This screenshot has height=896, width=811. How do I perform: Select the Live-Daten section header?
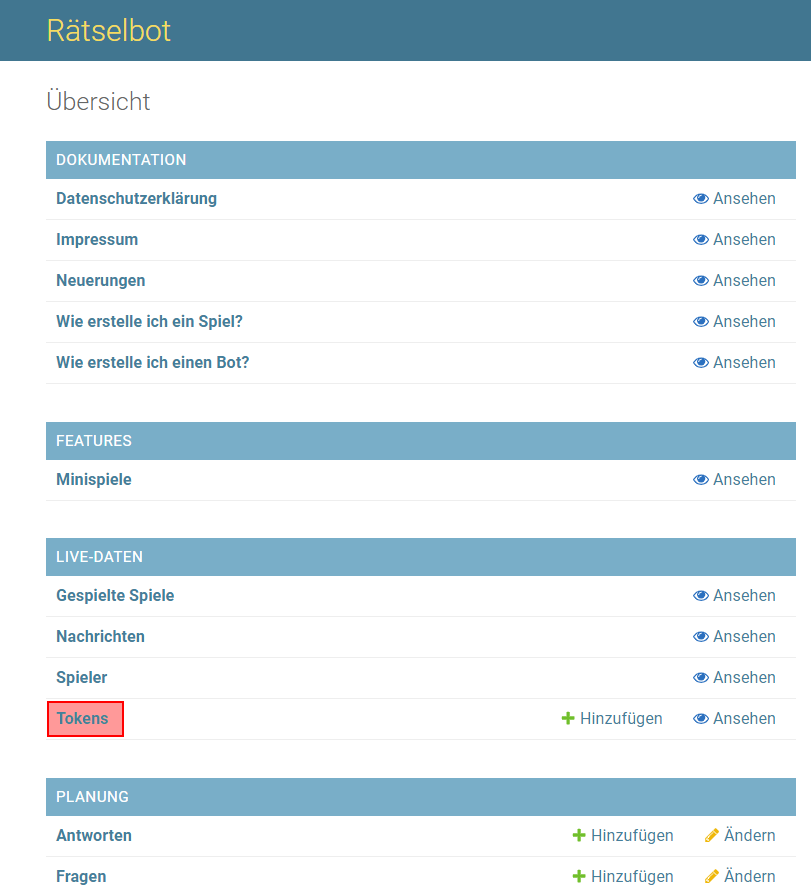pos(99,557)
